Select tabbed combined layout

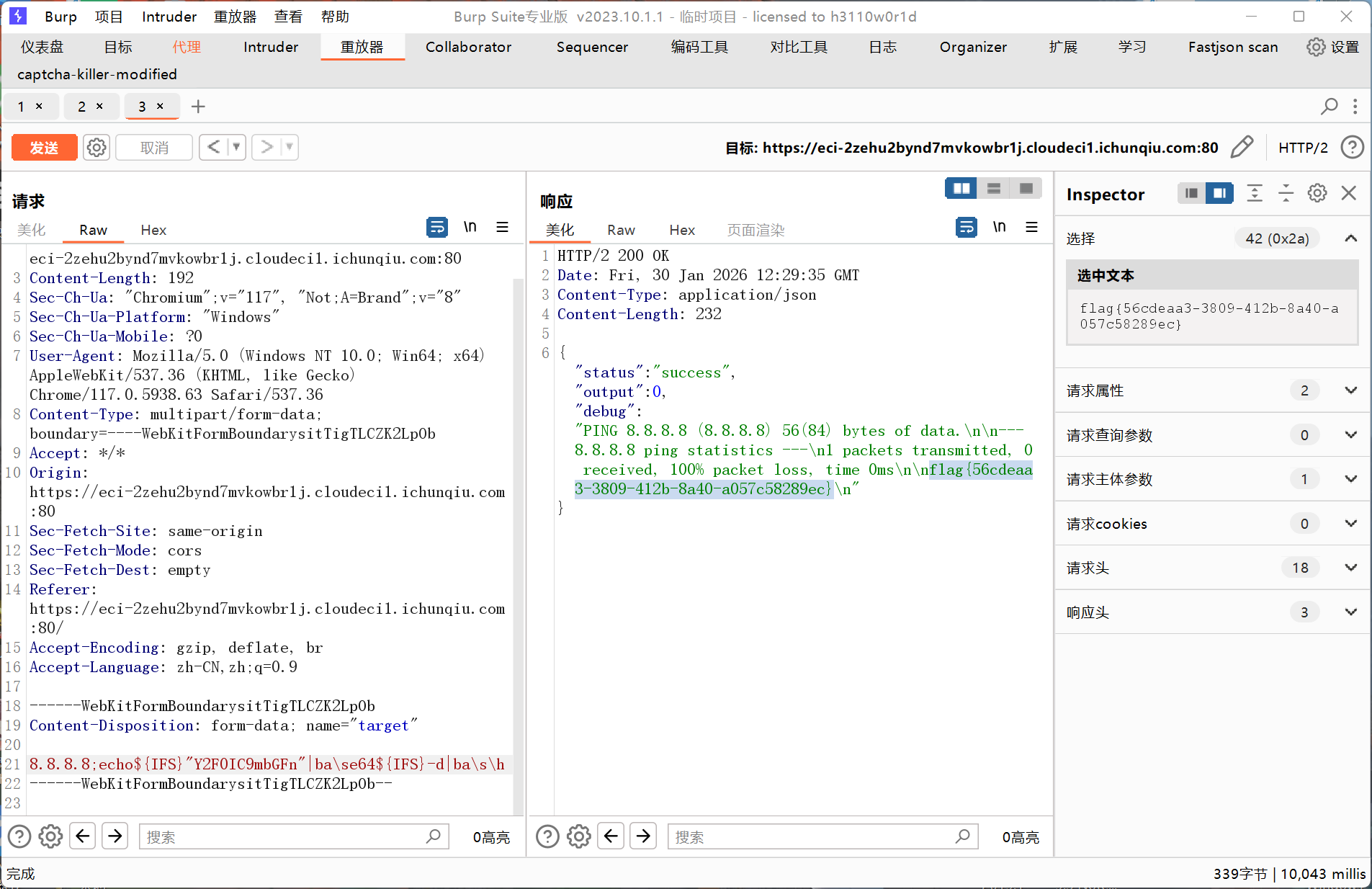pyautogui.click(x=1026, y=189)
